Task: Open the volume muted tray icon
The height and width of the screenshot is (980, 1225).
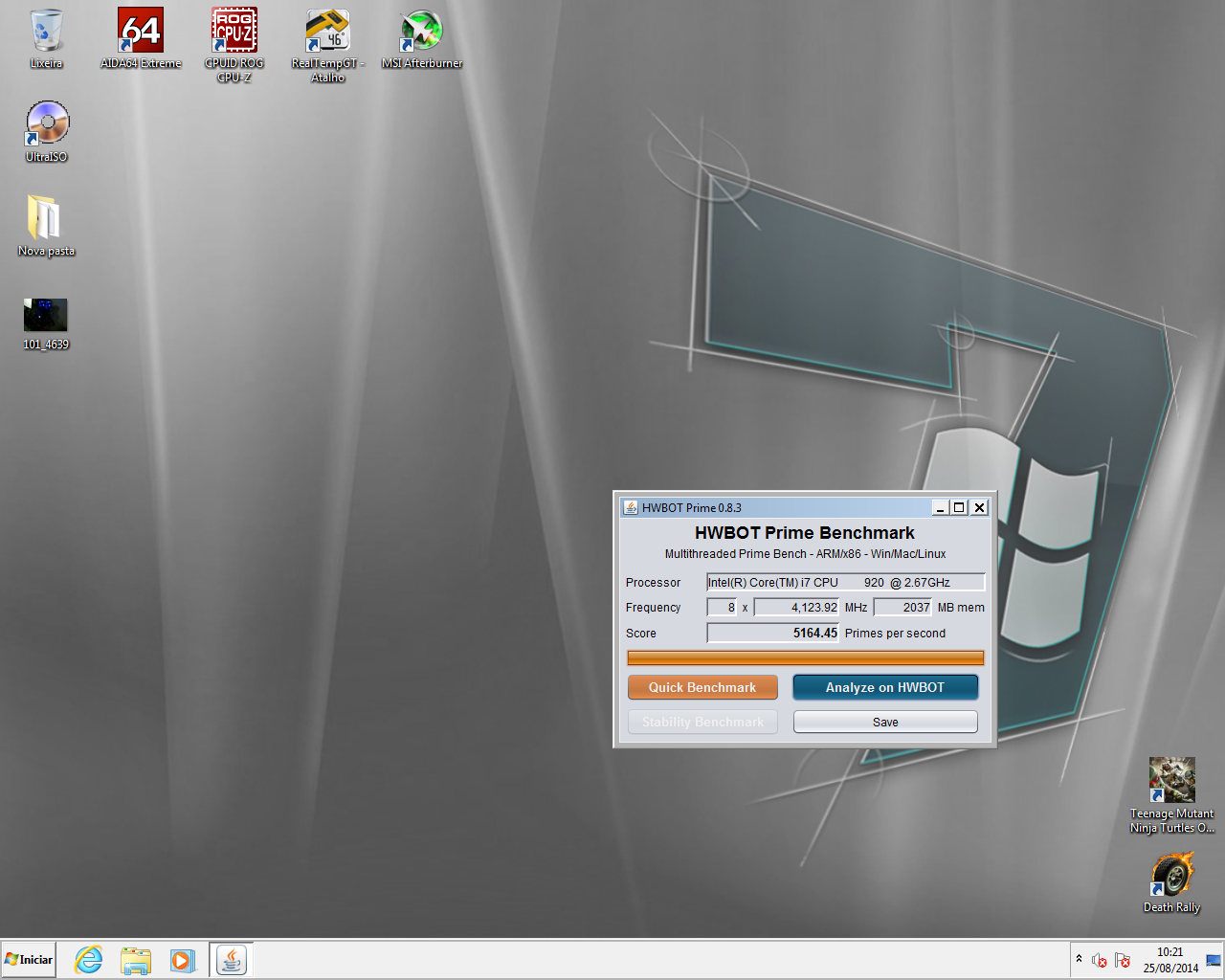Action: click(x=1100, y=960)
